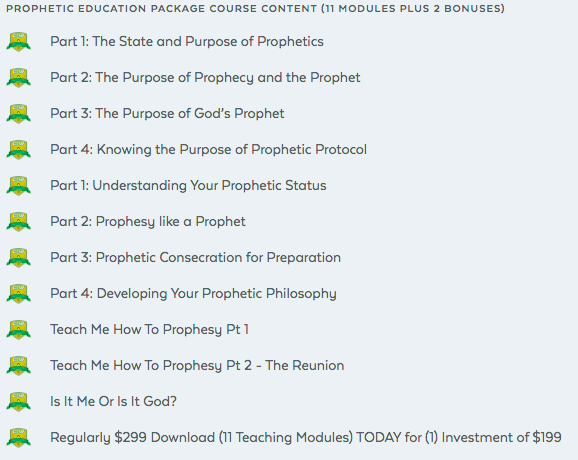Open Part 4: Knowing the Purpose of Prophetic Protocol
The image size is (578, 460).
click(x=209, y=150)
